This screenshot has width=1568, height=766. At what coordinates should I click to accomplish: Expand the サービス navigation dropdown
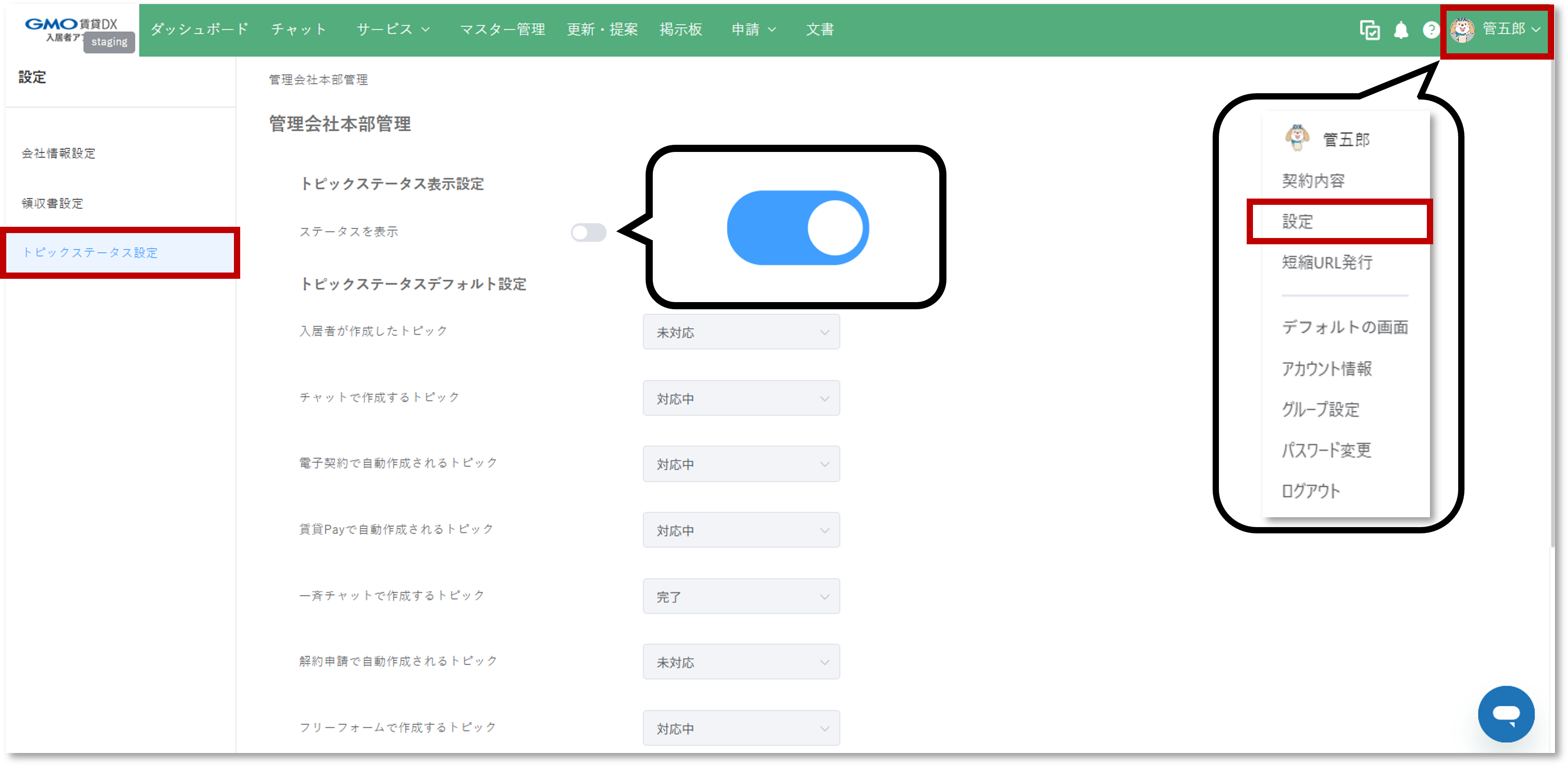(393, 29)
